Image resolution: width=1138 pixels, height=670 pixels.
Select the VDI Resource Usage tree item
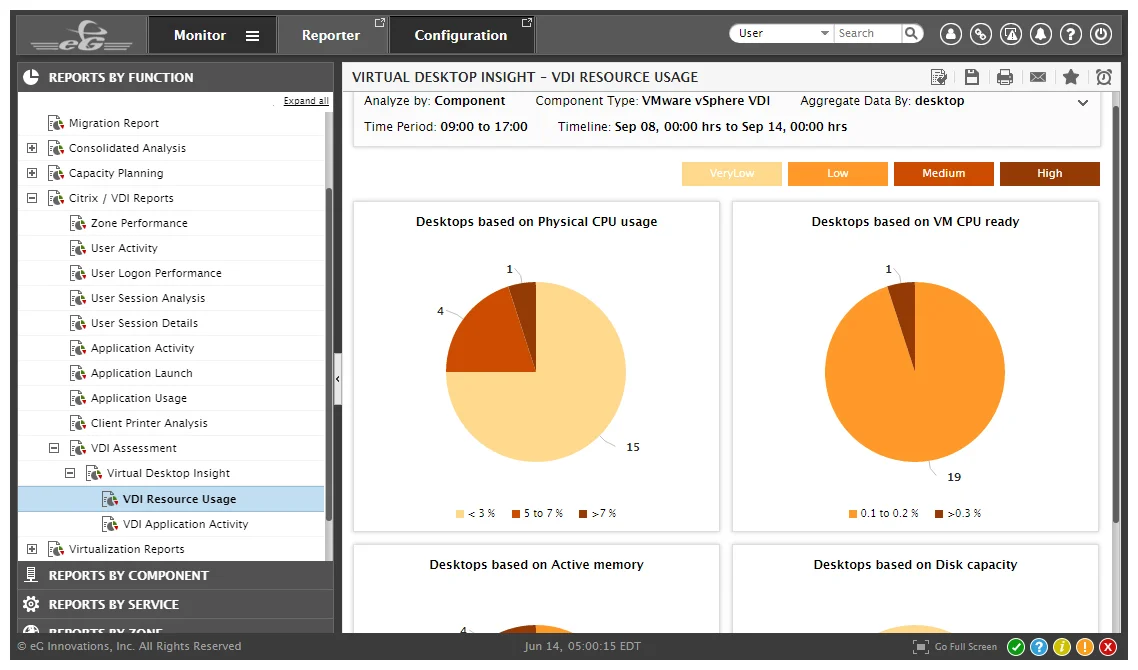click(x=171, y=499)
